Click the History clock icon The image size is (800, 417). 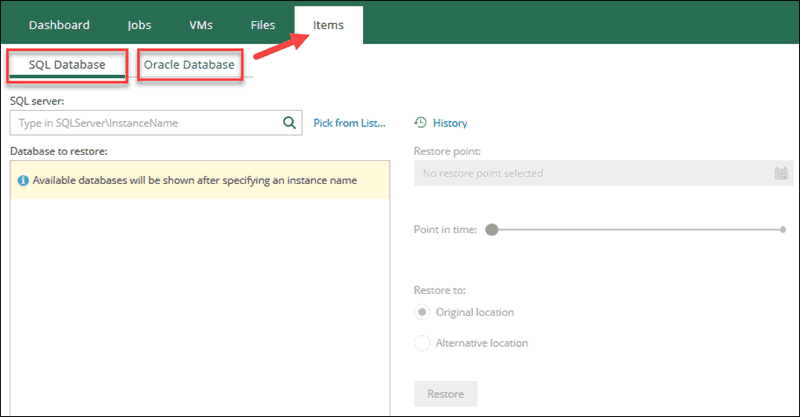pyautogui.click(x=420, y=122)
